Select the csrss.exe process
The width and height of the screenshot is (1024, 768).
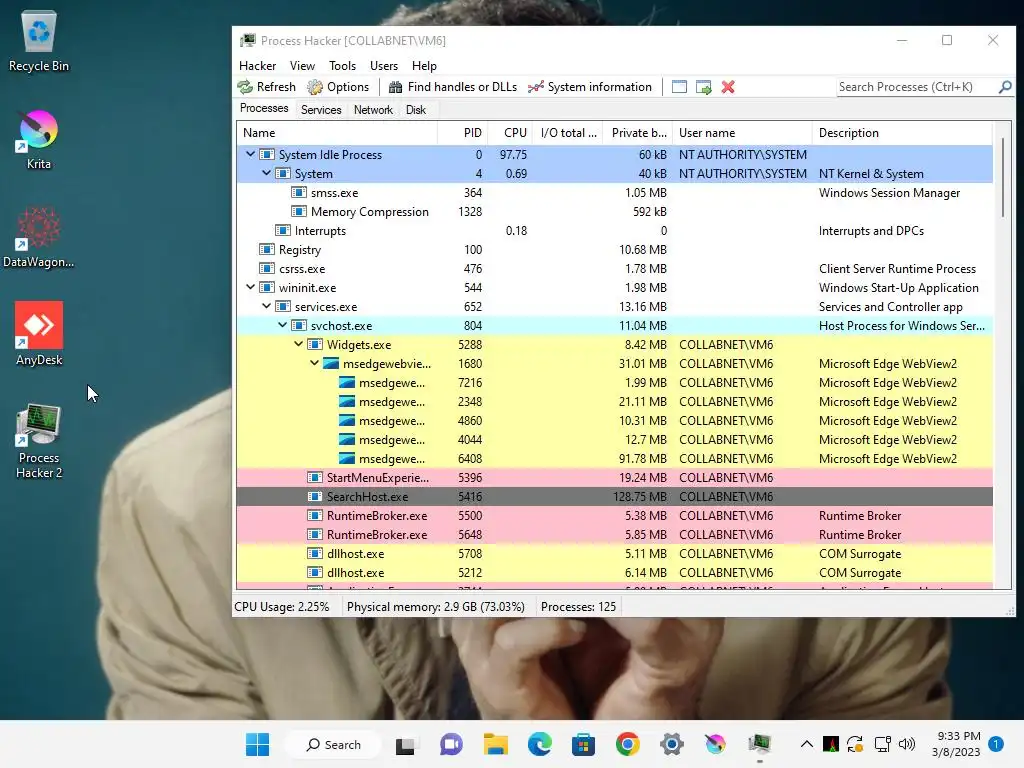point(615,268)
